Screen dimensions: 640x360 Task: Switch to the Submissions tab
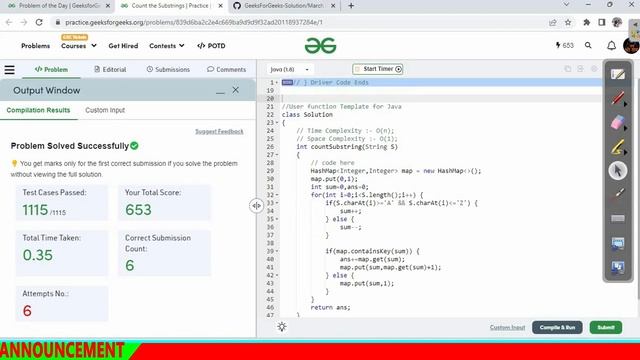point(168,69)
